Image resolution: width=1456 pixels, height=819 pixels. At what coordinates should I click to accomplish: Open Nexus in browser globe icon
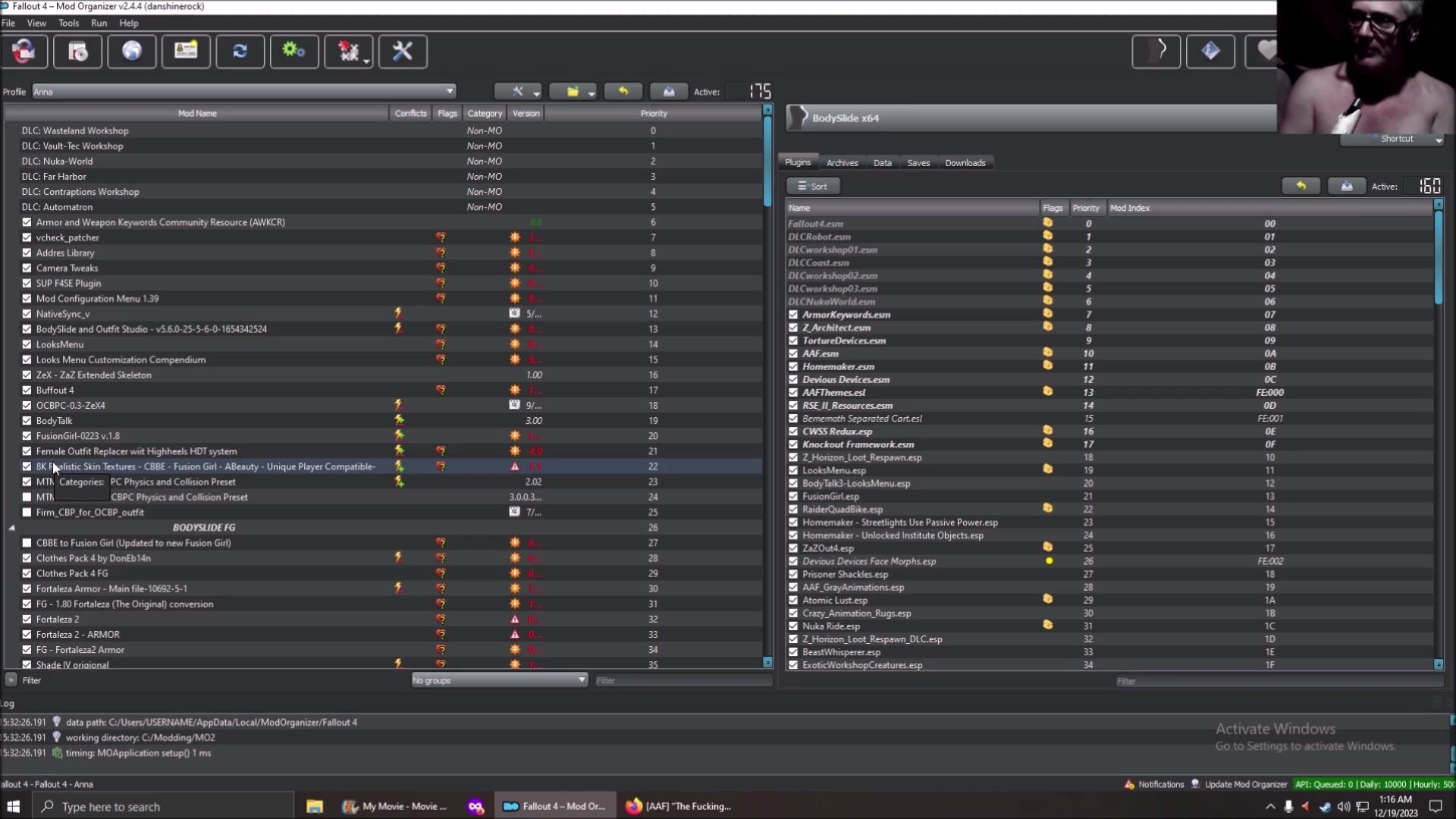[132, 52]
